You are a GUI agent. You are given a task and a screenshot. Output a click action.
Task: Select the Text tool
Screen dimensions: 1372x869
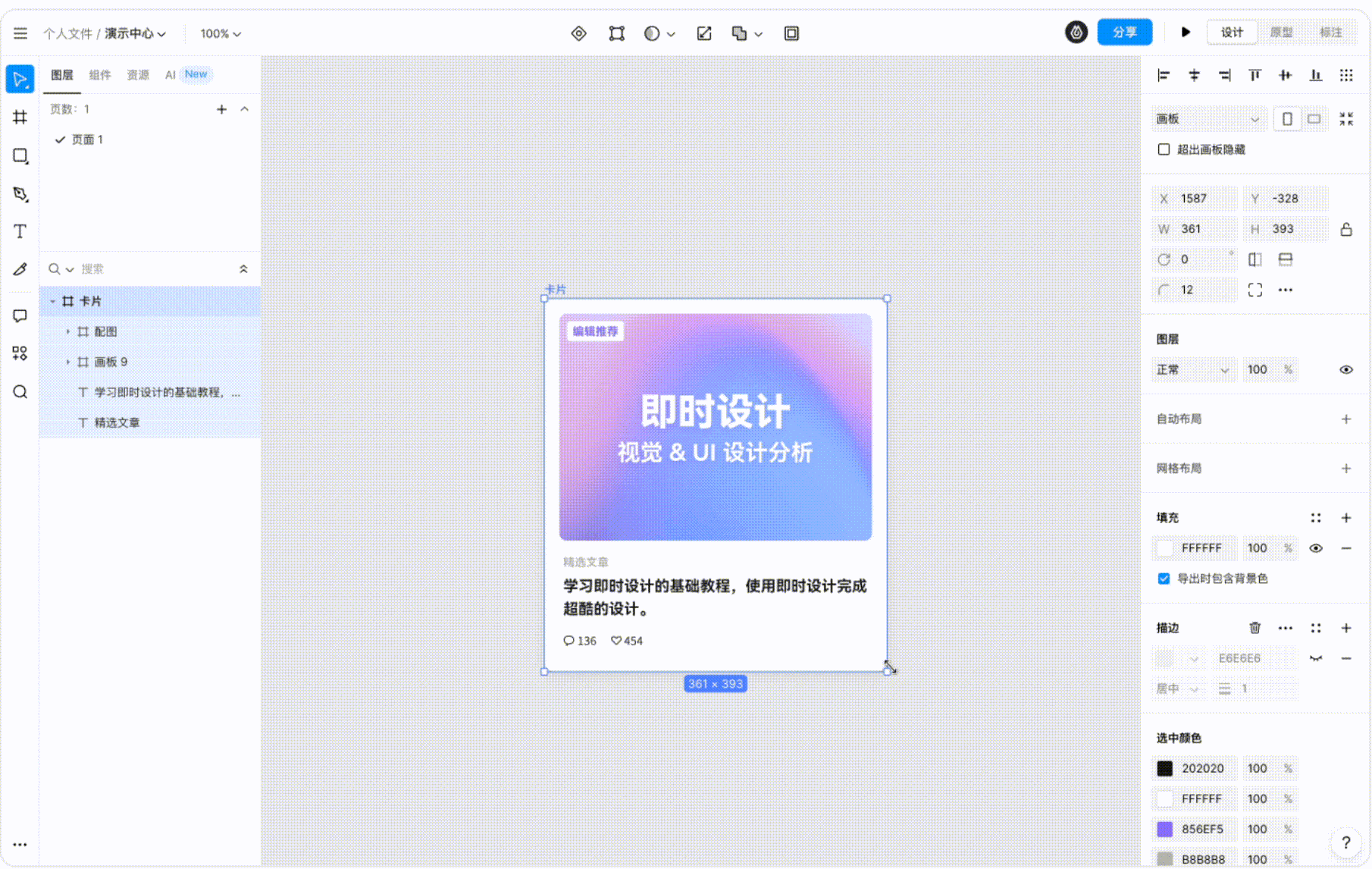(20, 231)
